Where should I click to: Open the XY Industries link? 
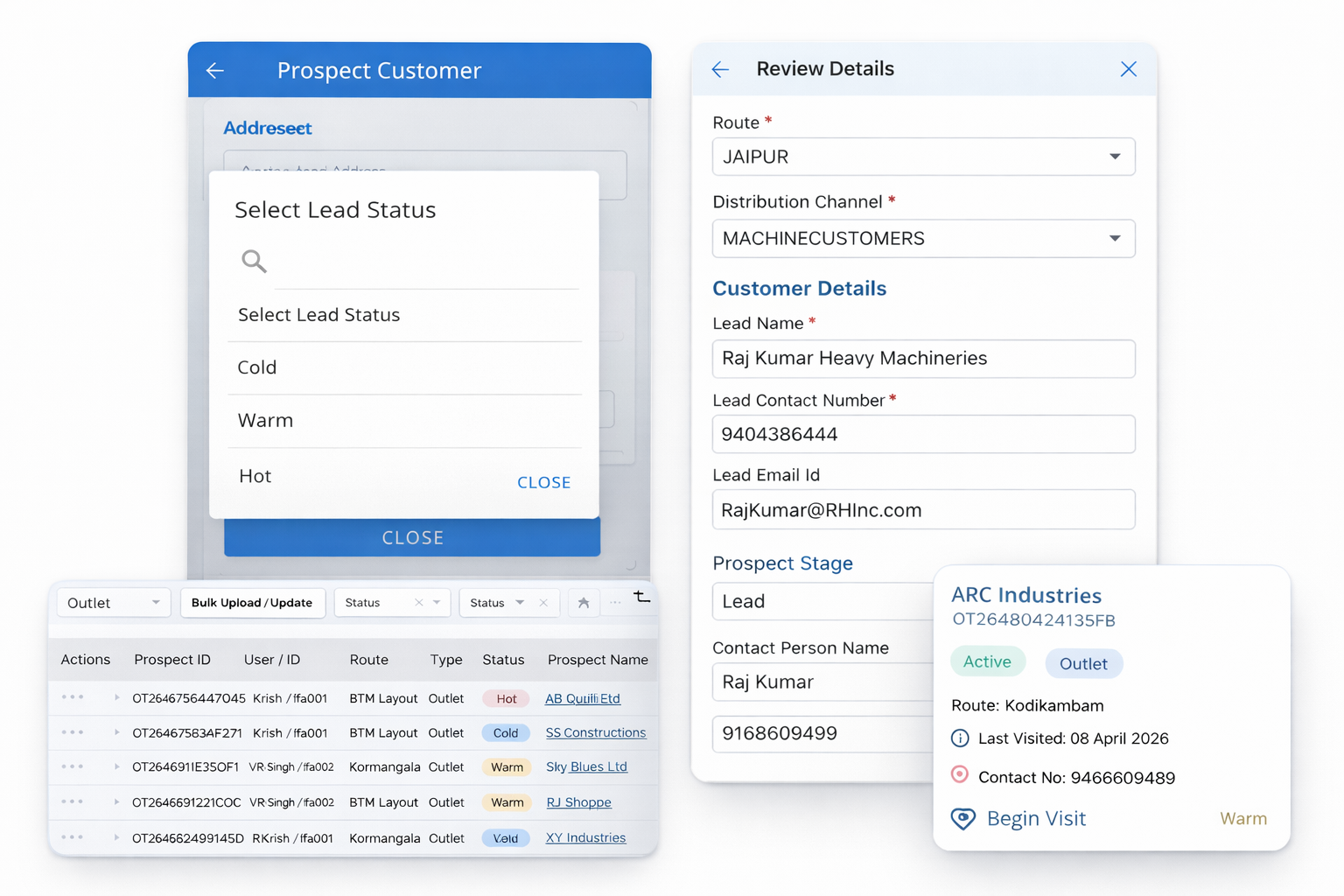pyautogui.click(x=585, y=838)
